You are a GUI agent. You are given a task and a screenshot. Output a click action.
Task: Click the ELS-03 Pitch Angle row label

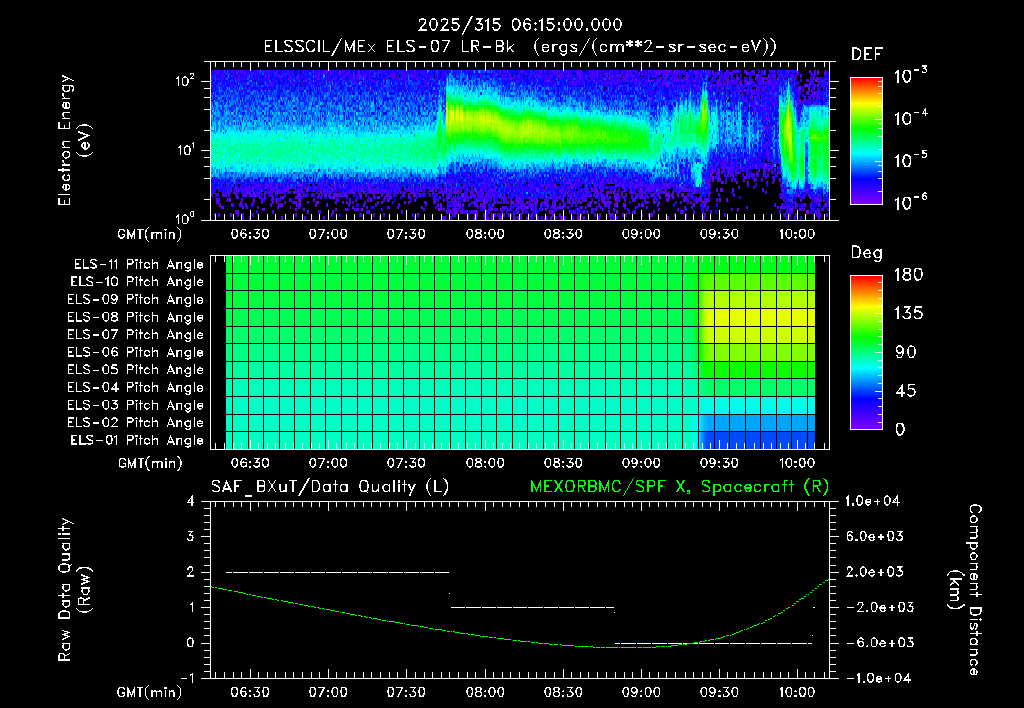(135, 406)
